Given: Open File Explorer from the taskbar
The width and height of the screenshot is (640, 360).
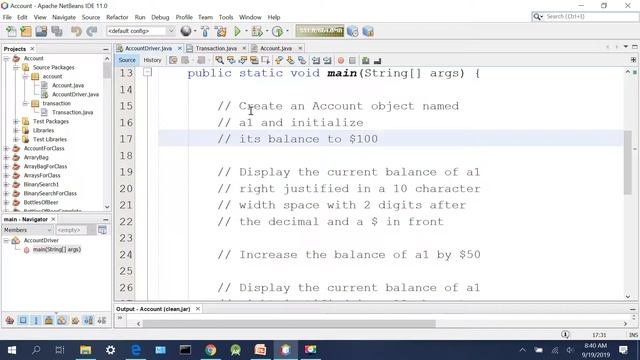Looking at the screenshot, I should (x=85, y=350).
